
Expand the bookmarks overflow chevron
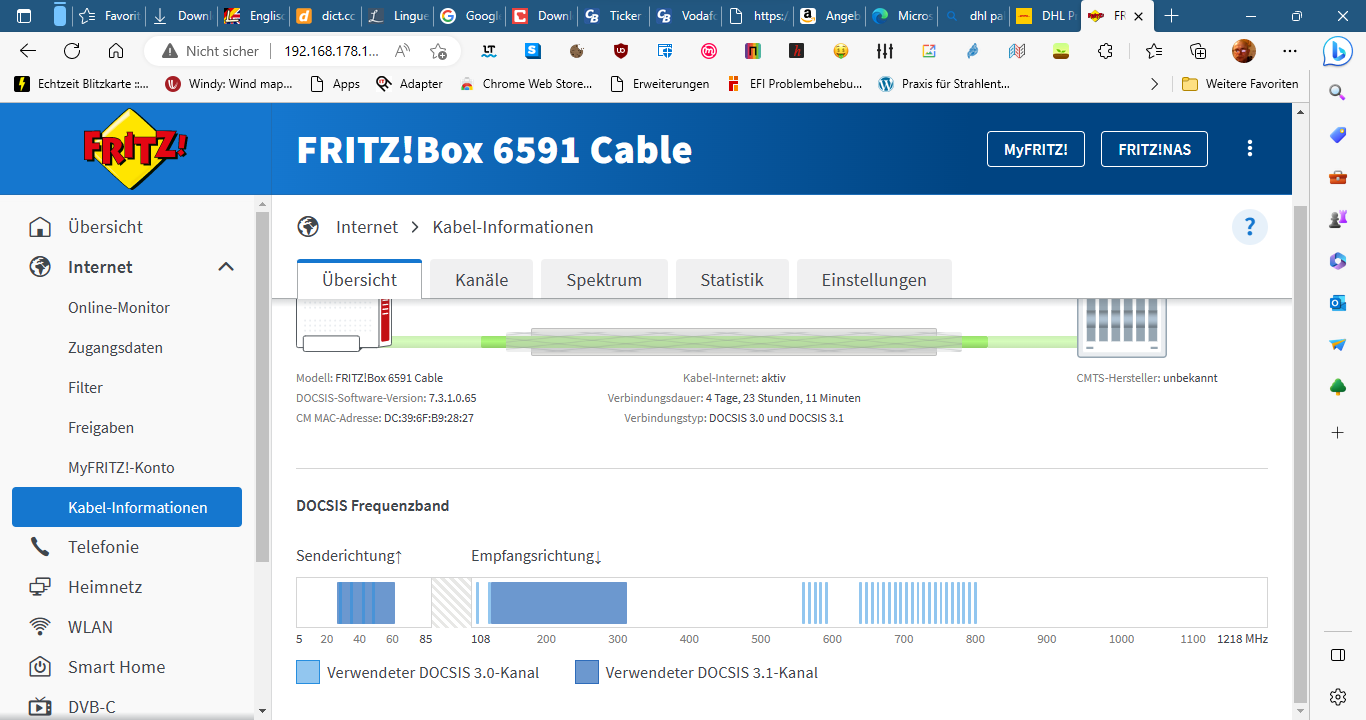click(1156, 84)
